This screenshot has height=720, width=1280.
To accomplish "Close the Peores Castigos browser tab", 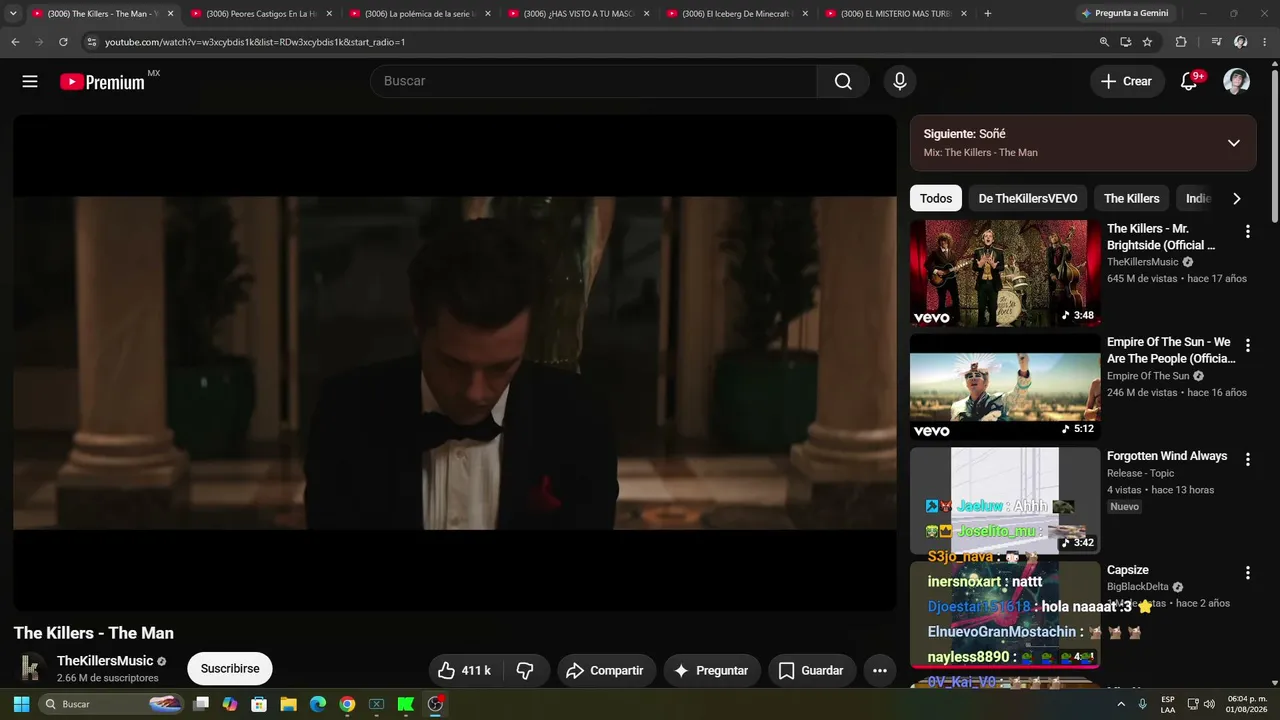I will pyautogui.click(x=329, y=14).
